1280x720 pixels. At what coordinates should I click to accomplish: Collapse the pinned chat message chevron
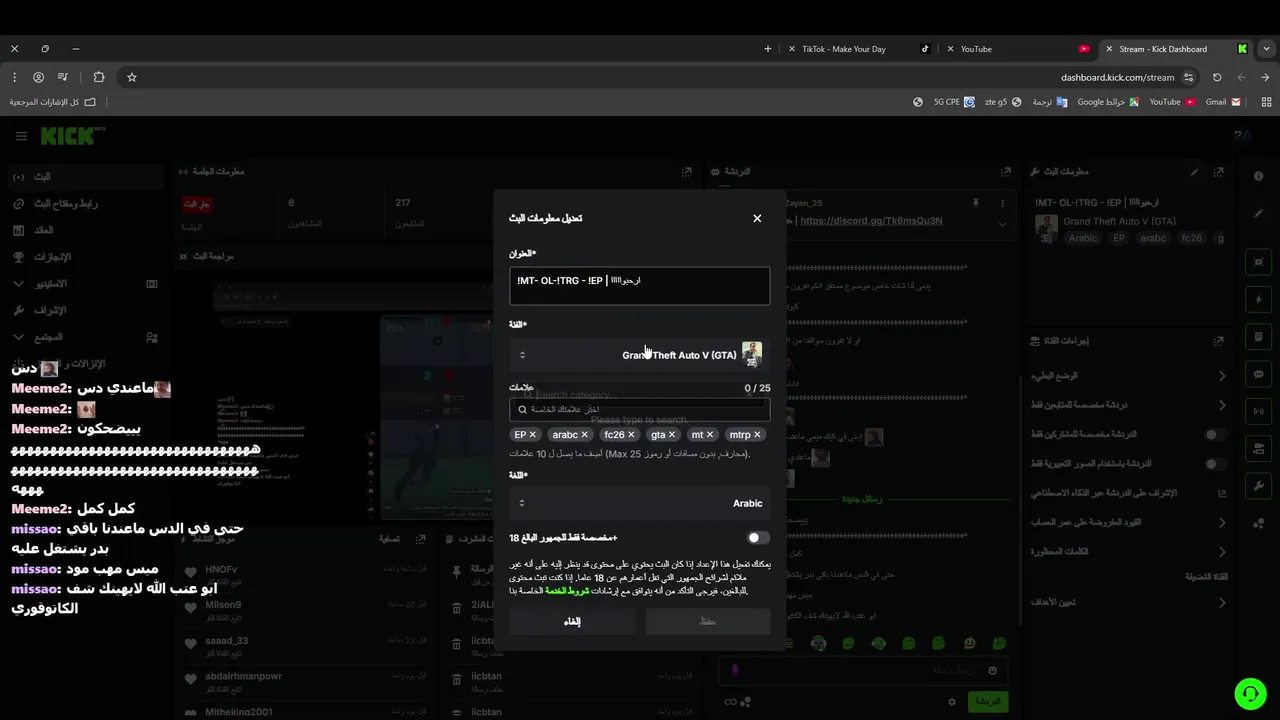(1002, 224)
